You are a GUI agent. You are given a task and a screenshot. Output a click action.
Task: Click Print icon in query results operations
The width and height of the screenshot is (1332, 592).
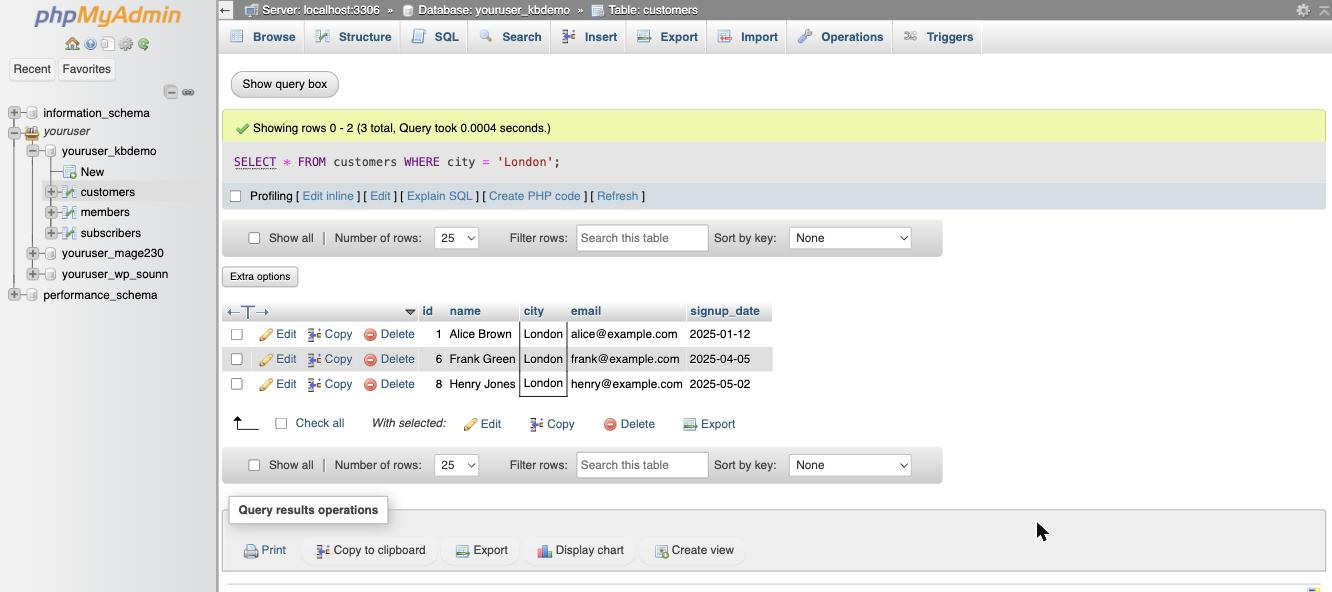(x=251, y=551)
